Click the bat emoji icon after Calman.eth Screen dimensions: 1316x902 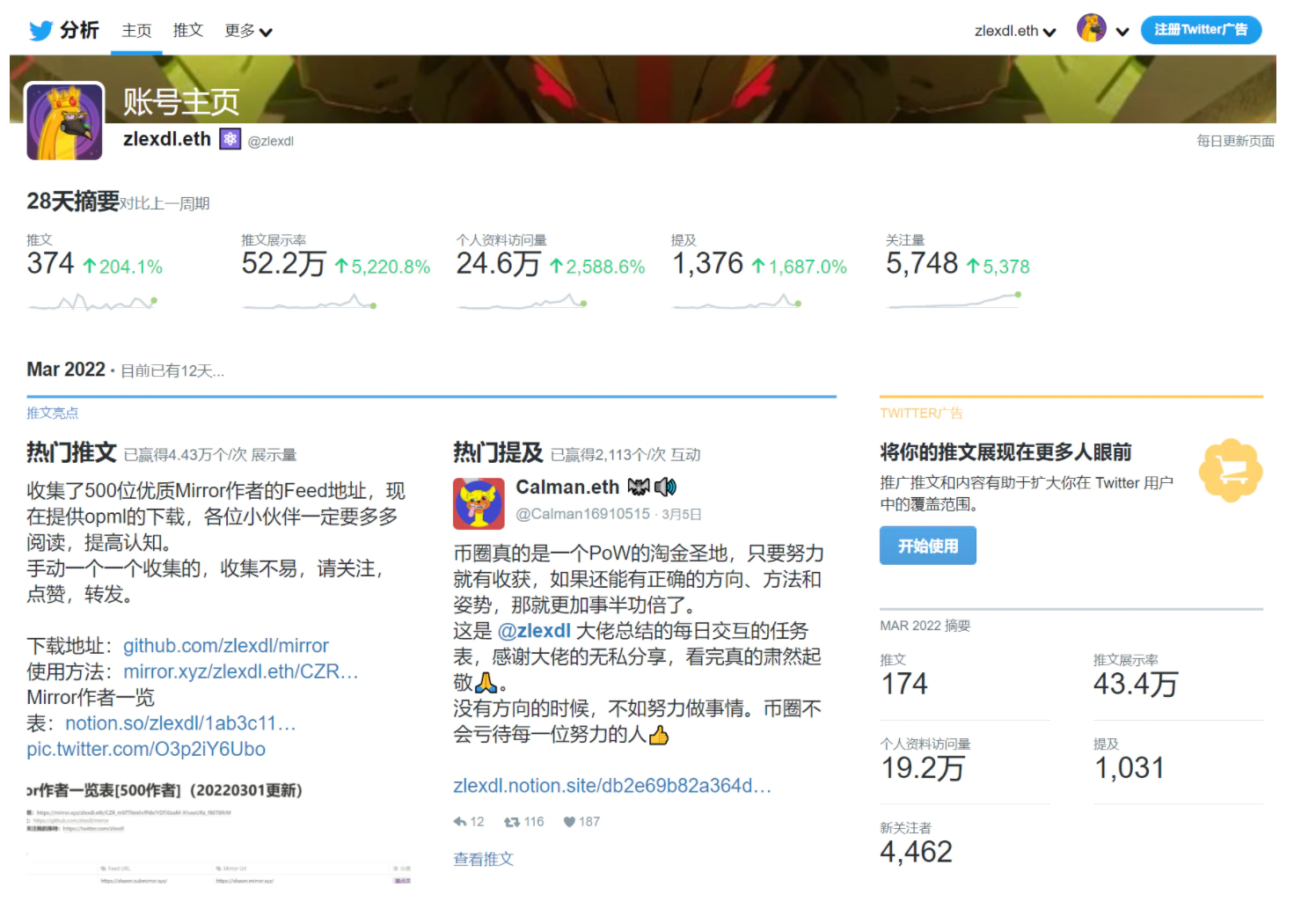(639, 487)
